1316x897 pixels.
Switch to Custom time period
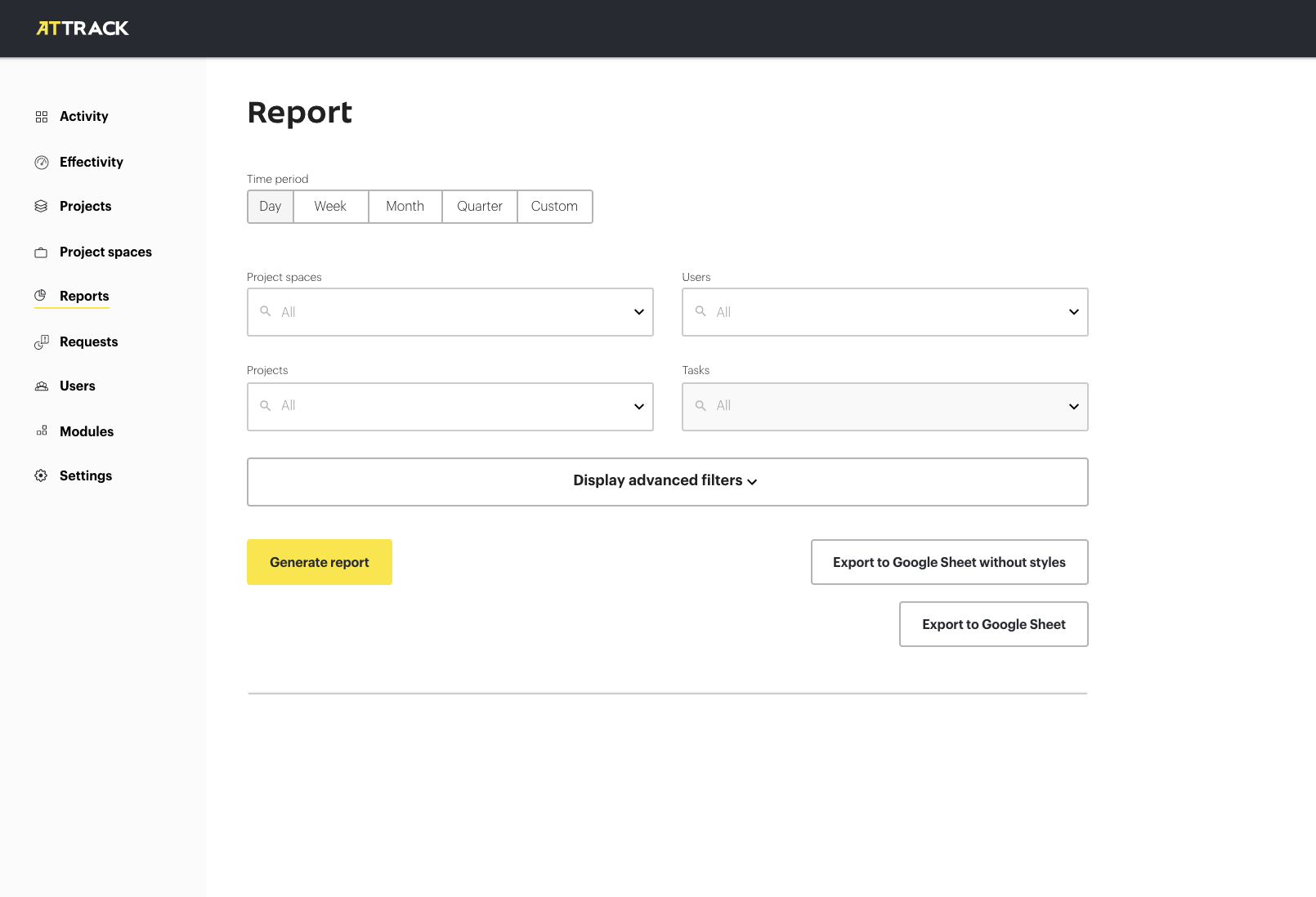pyautogui.click(x=555, y=206)
